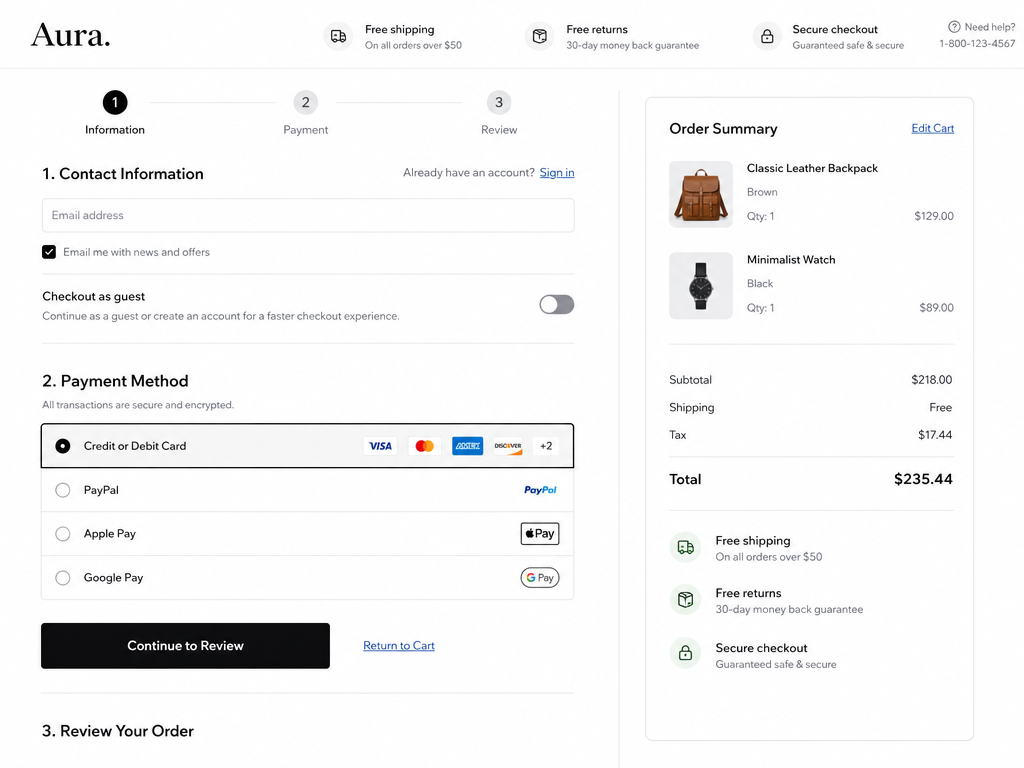Click the +2 more cards badge
The image size is (1024, 768).
coord(546,446)
